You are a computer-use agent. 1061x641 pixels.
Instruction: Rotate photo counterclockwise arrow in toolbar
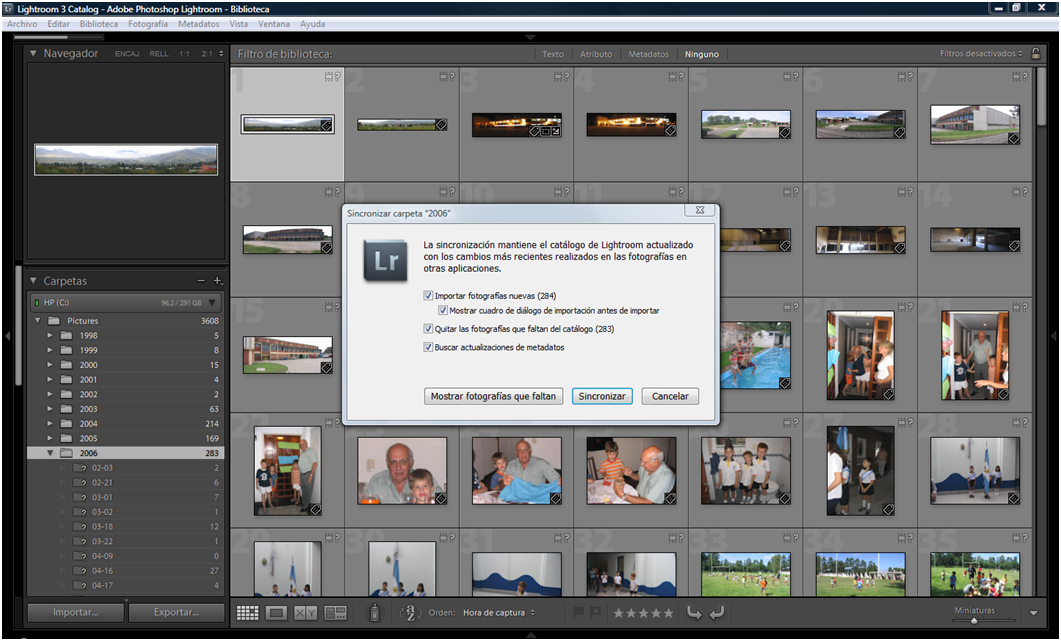pos(694,613)
